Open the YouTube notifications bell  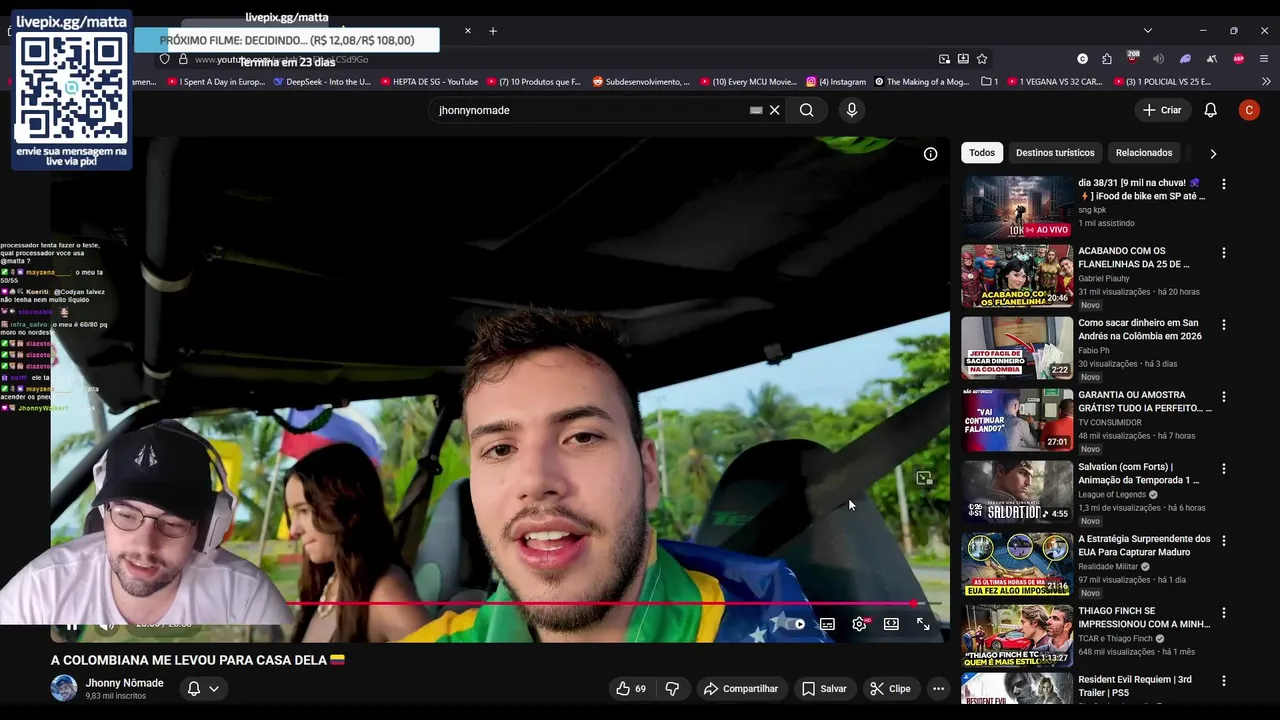1210,110
